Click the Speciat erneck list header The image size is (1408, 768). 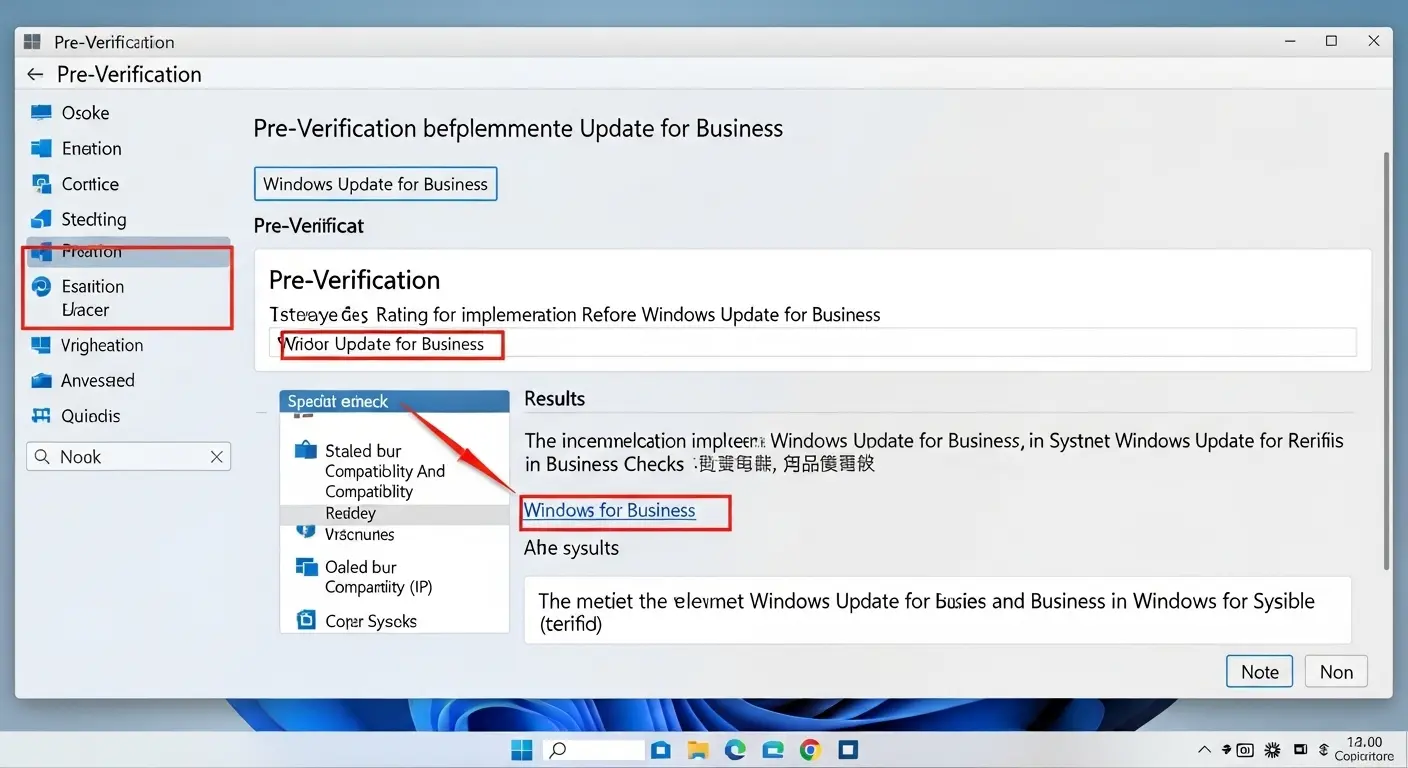coord(394,401)
